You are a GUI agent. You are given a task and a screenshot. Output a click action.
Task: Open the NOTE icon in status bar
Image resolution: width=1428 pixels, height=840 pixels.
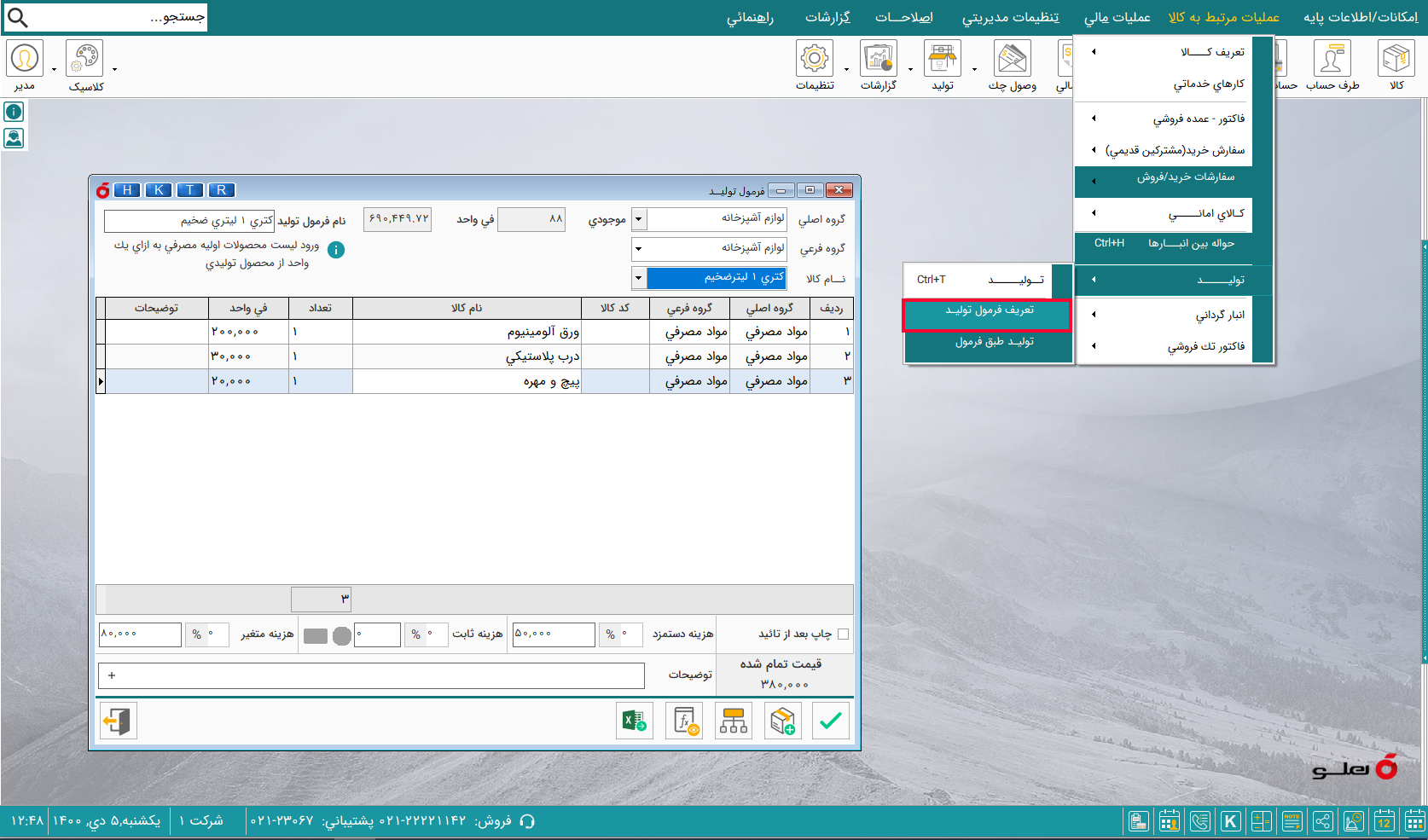click(1292, 821)
